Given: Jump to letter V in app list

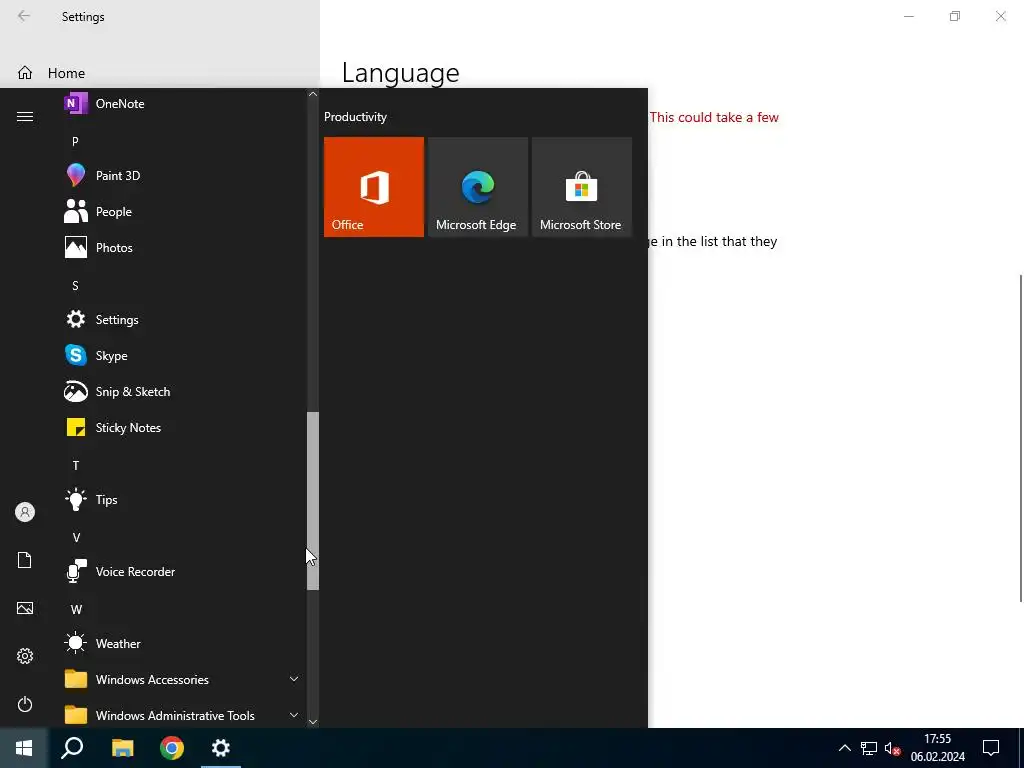Looking at the screenshot, I should 76,537.
